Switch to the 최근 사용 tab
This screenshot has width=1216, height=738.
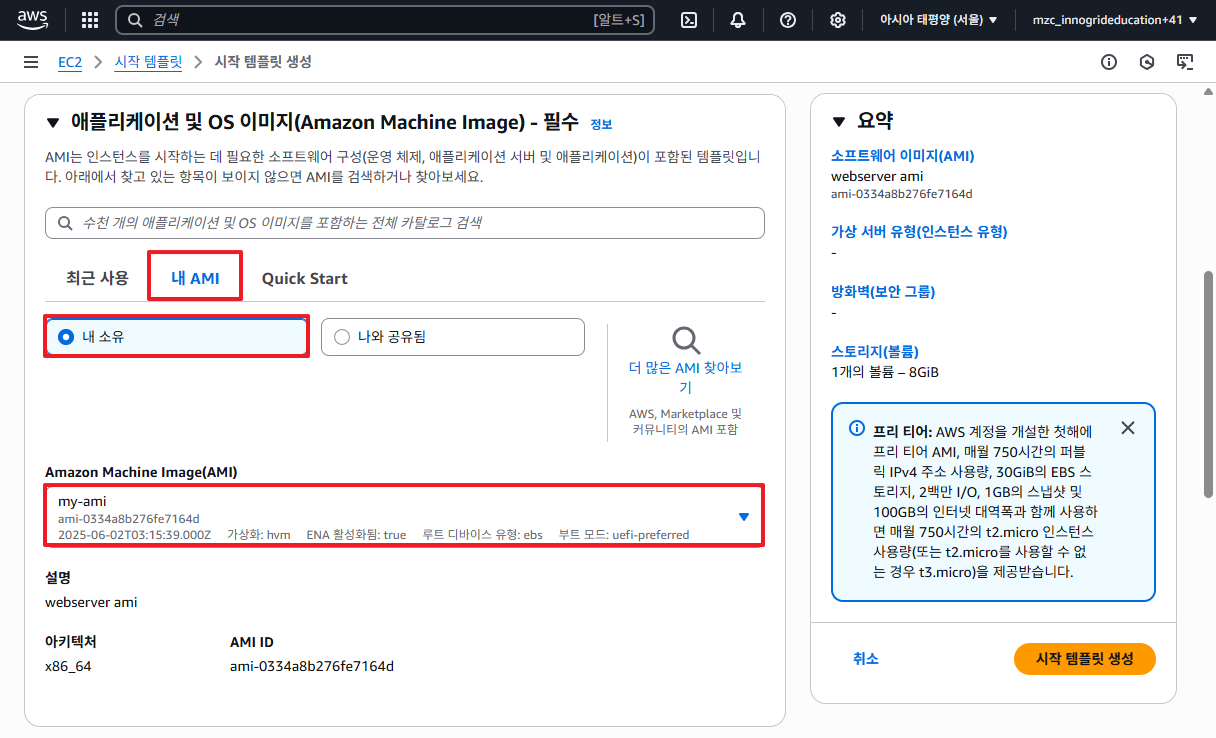[97, 278]
